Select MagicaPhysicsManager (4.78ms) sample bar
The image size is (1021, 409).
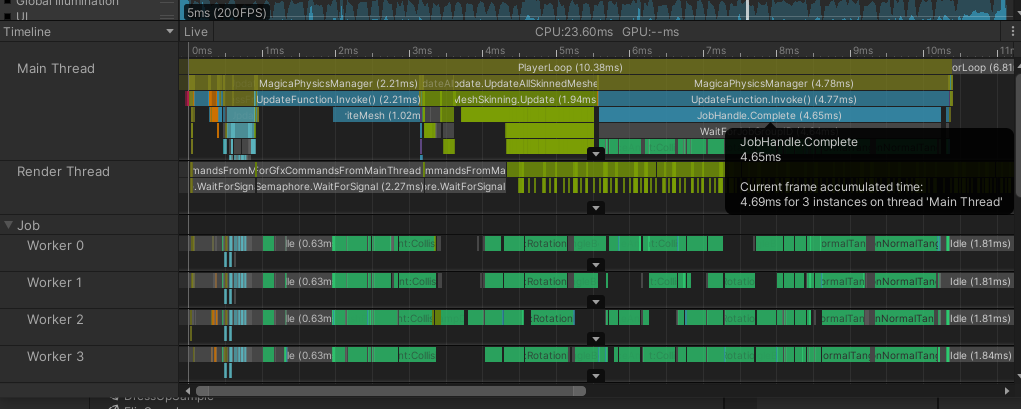tap(773, 83)
